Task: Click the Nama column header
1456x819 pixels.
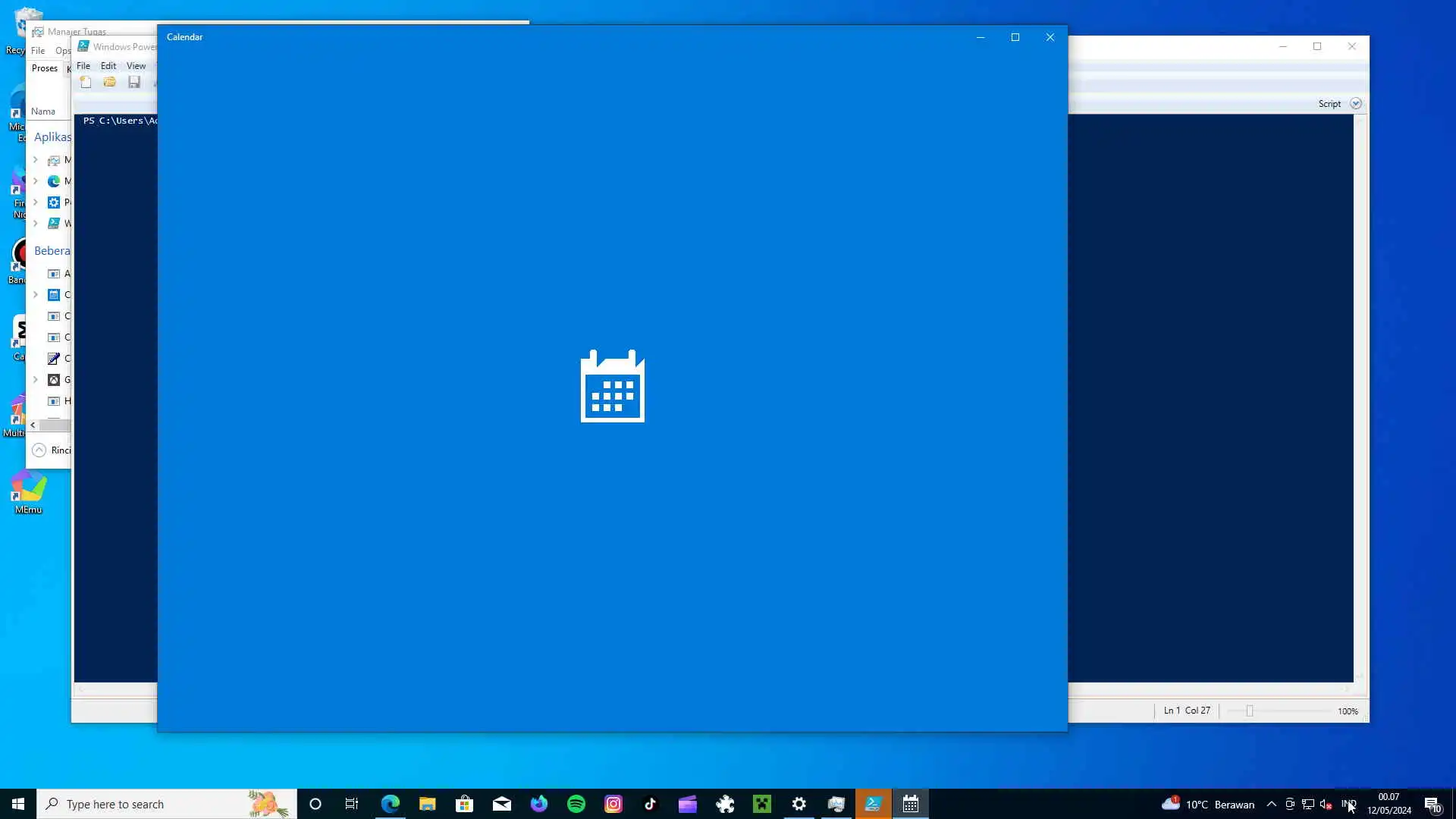Action: pos(43,111)
